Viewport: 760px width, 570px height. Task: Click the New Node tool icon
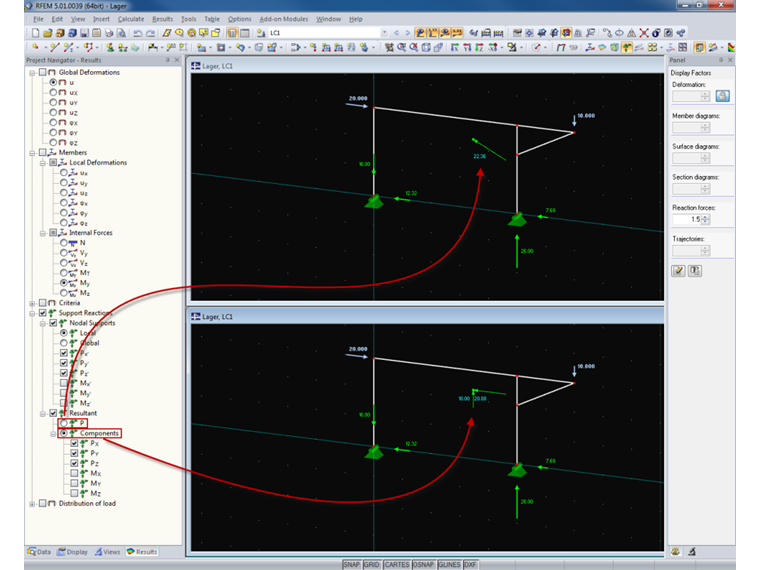pos(35,47)
